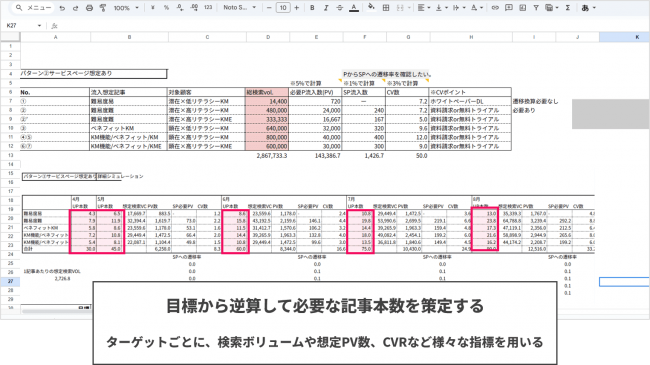Click the ベネフィットKM cell in row 10
This screenshot has height=365, width=650.
coord(129,128)
